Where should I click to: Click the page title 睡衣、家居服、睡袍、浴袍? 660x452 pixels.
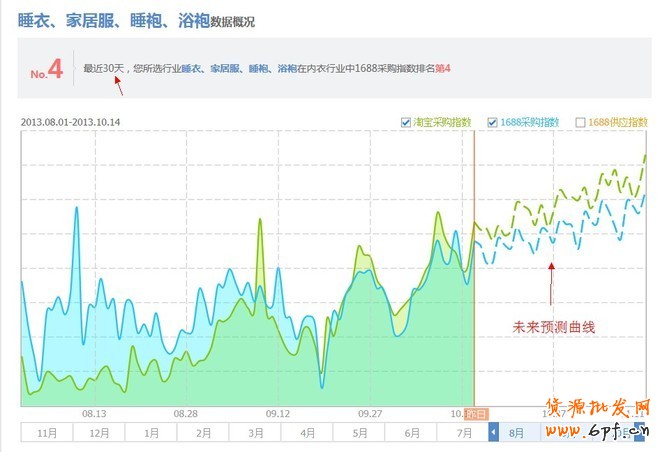point(112,18)
